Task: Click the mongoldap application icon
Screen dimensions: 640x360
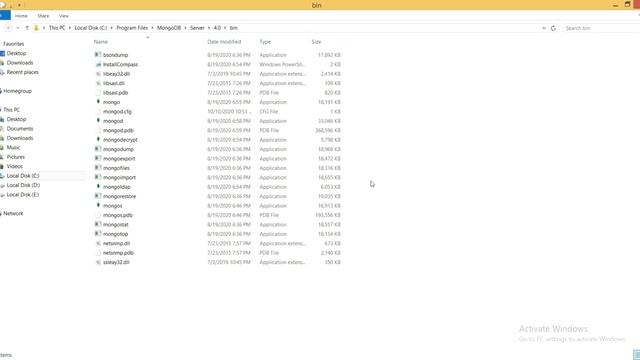Action: click(98, 187)
